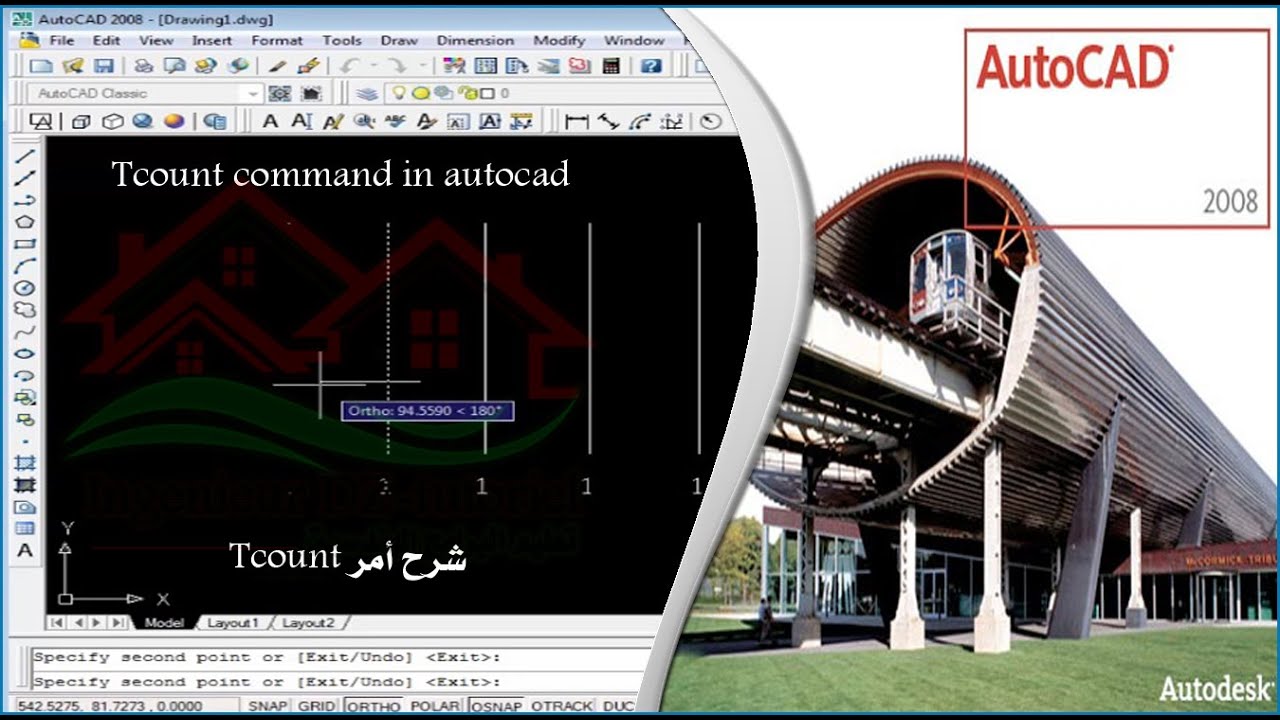Image resolution: width=1280 pixels, height=720 pixels.
Task: Open the Edit menu
Action: (106, 40)
